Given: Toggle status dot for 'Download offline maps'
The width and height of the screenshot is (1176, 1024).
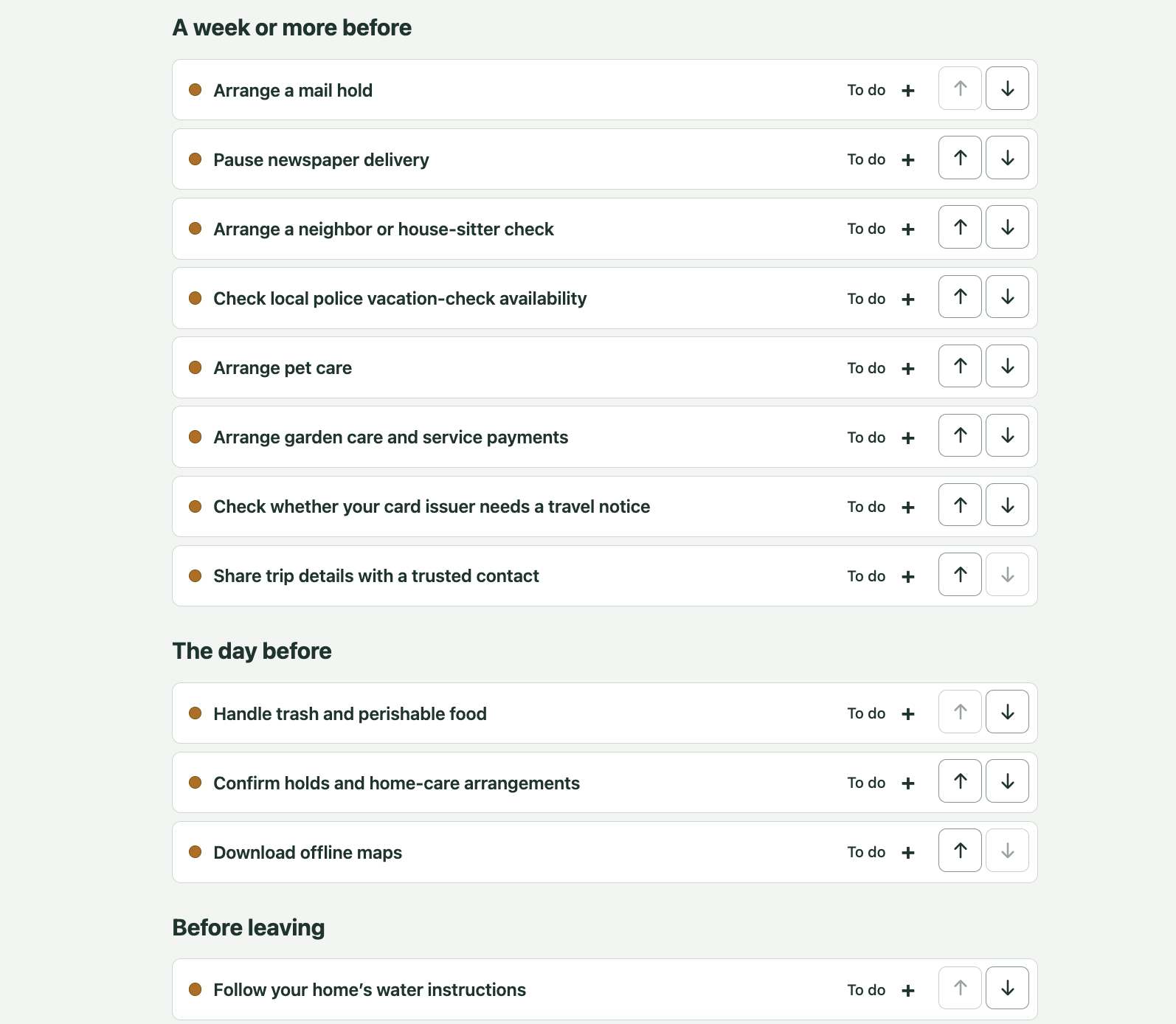Looking at the screenshot, I should pos(196,852).
